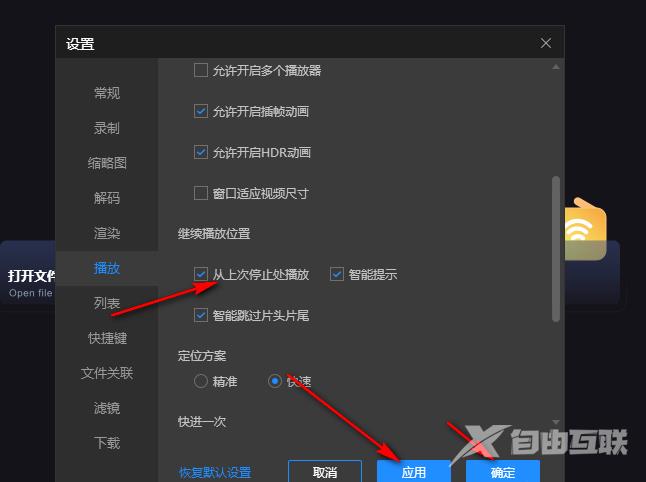Click the 恢复默认设置 link

click(x=215, y=473)
